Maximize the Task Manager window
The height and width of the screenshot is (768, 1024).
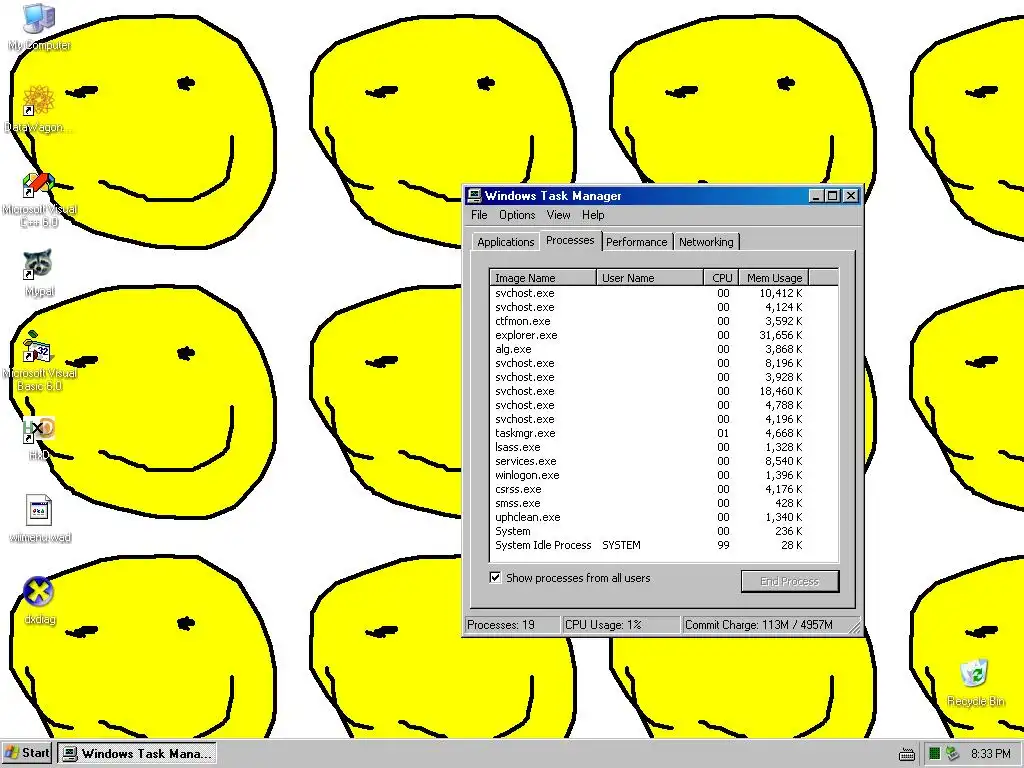pos(833,196)
